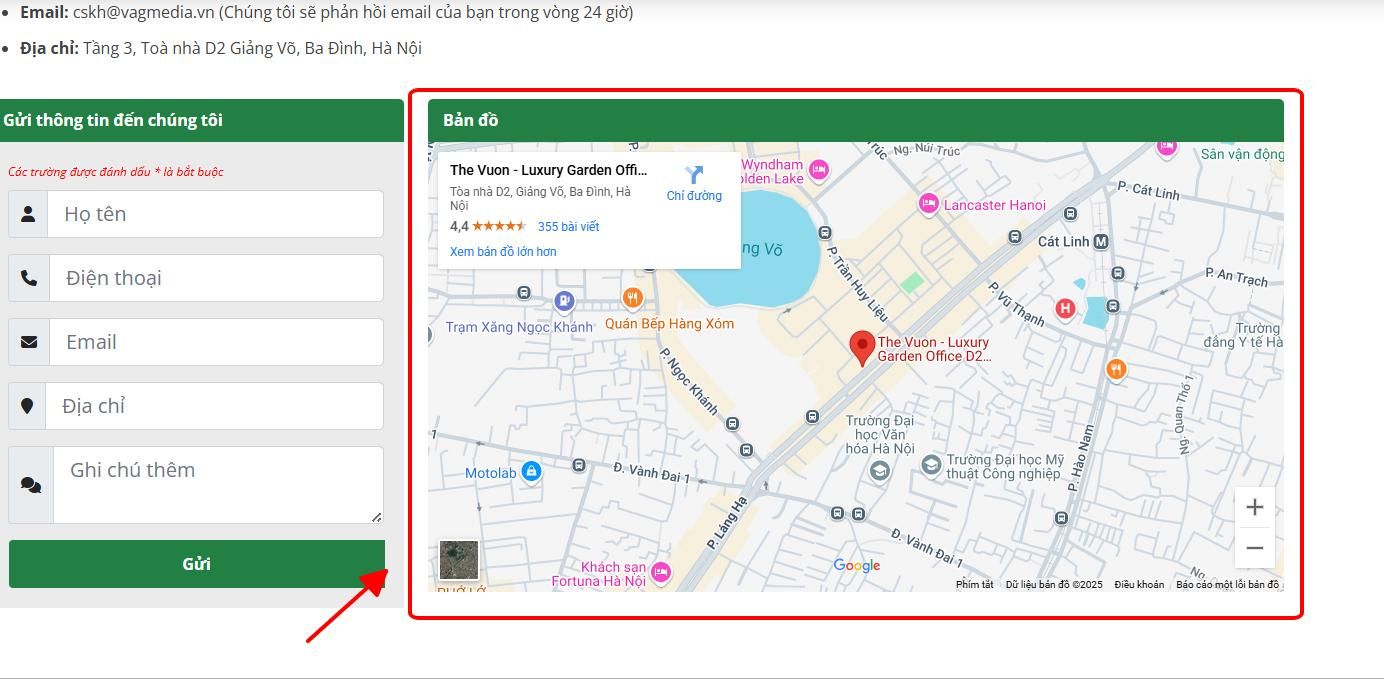This screenshot has width=1384, height=680.
Task: Click the Chỉ đường directions icon
Action: click(694, 175)
